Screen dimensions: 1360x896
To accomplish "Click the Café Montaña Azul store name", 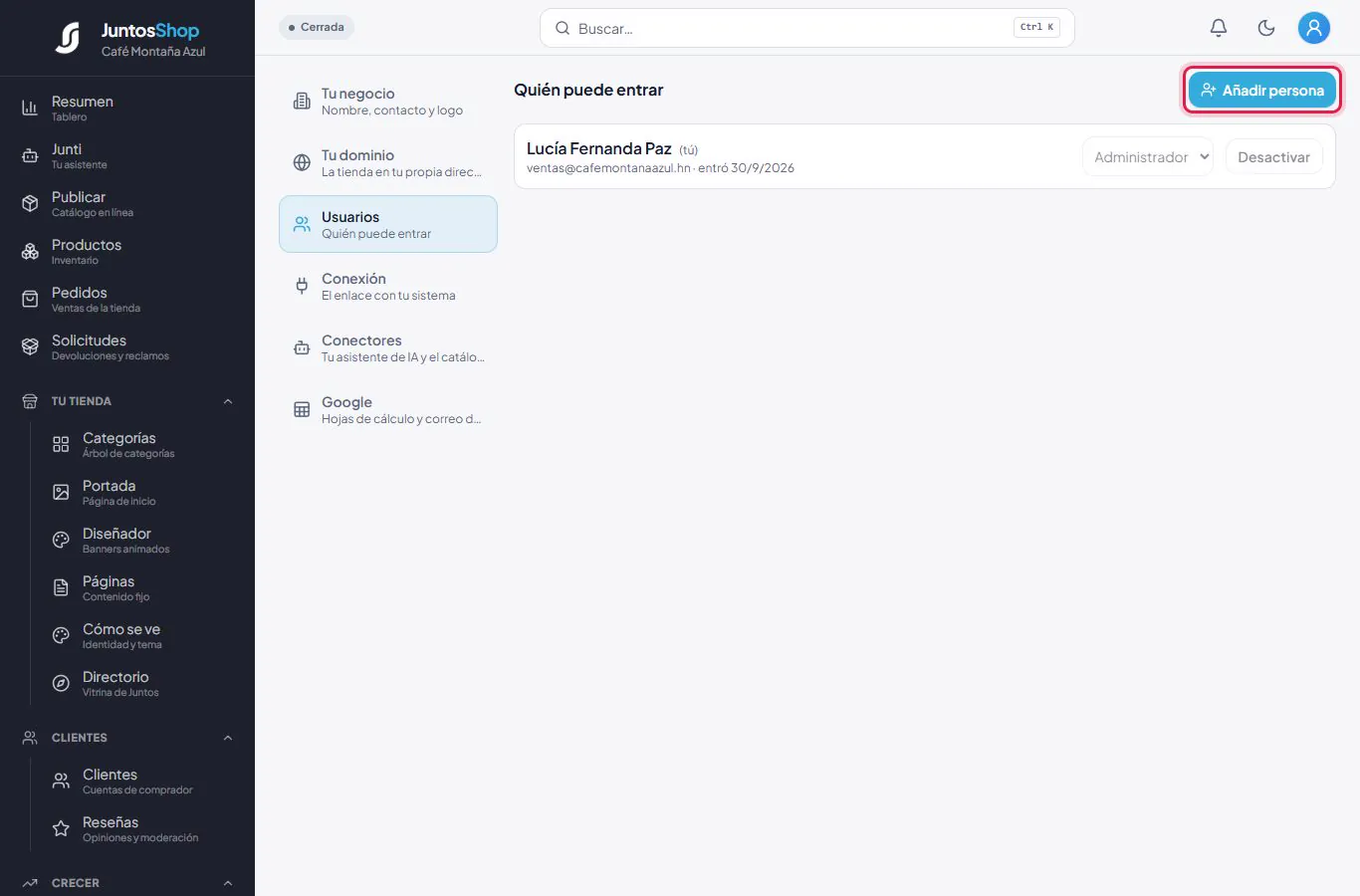I will 153,52.
